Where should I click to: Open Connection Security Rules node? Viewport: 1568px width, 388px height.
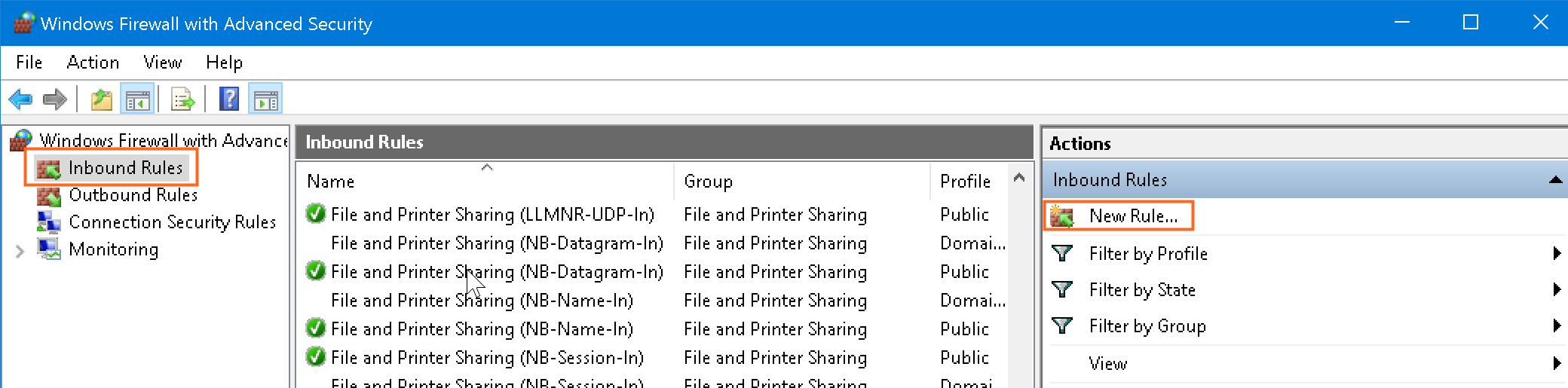click(x=172, y=222)
